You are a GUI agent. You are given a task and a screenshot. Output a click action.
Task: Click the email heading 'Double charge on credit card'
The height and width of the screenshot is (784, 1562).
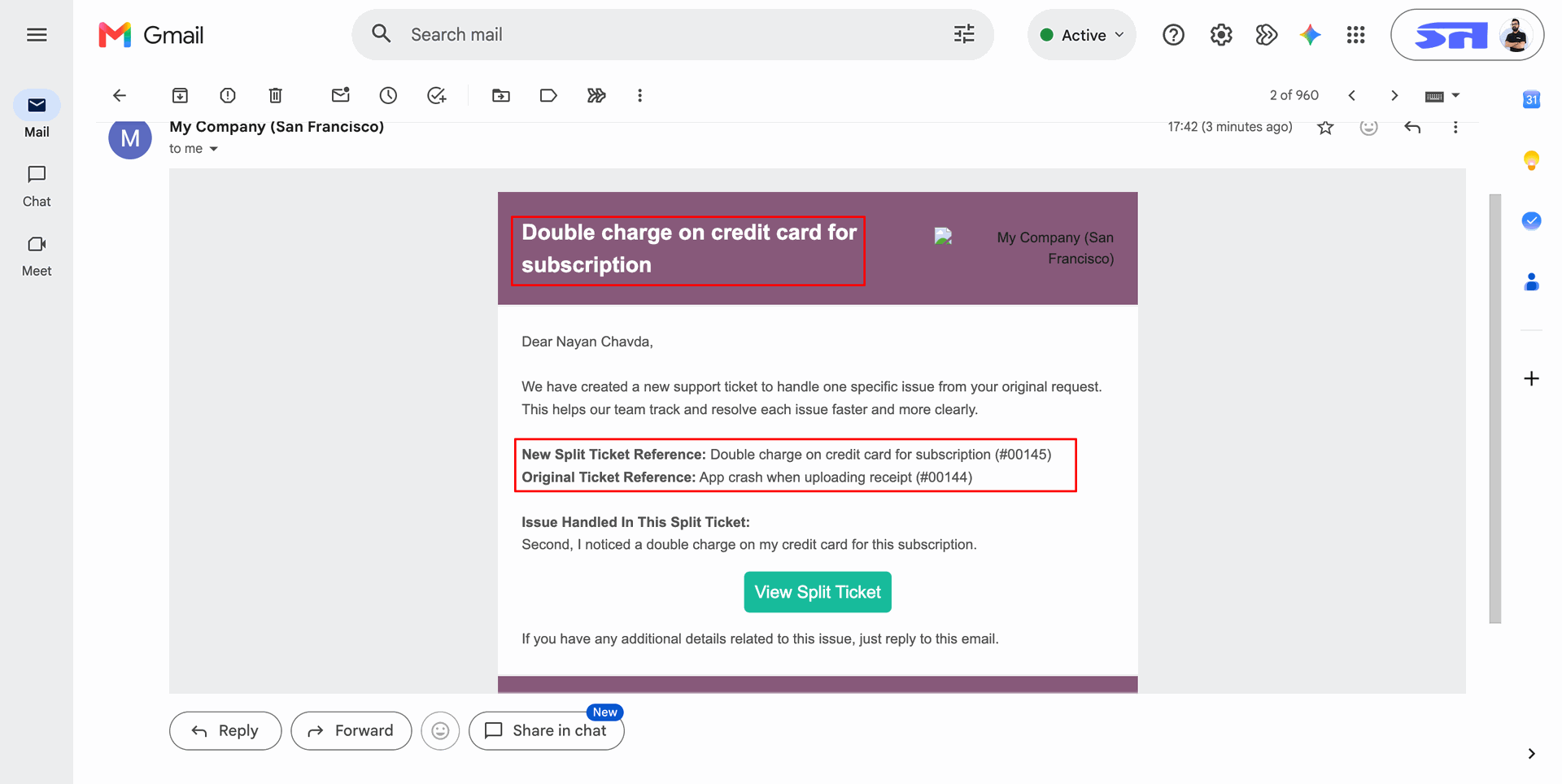click(x=688, y=249)
